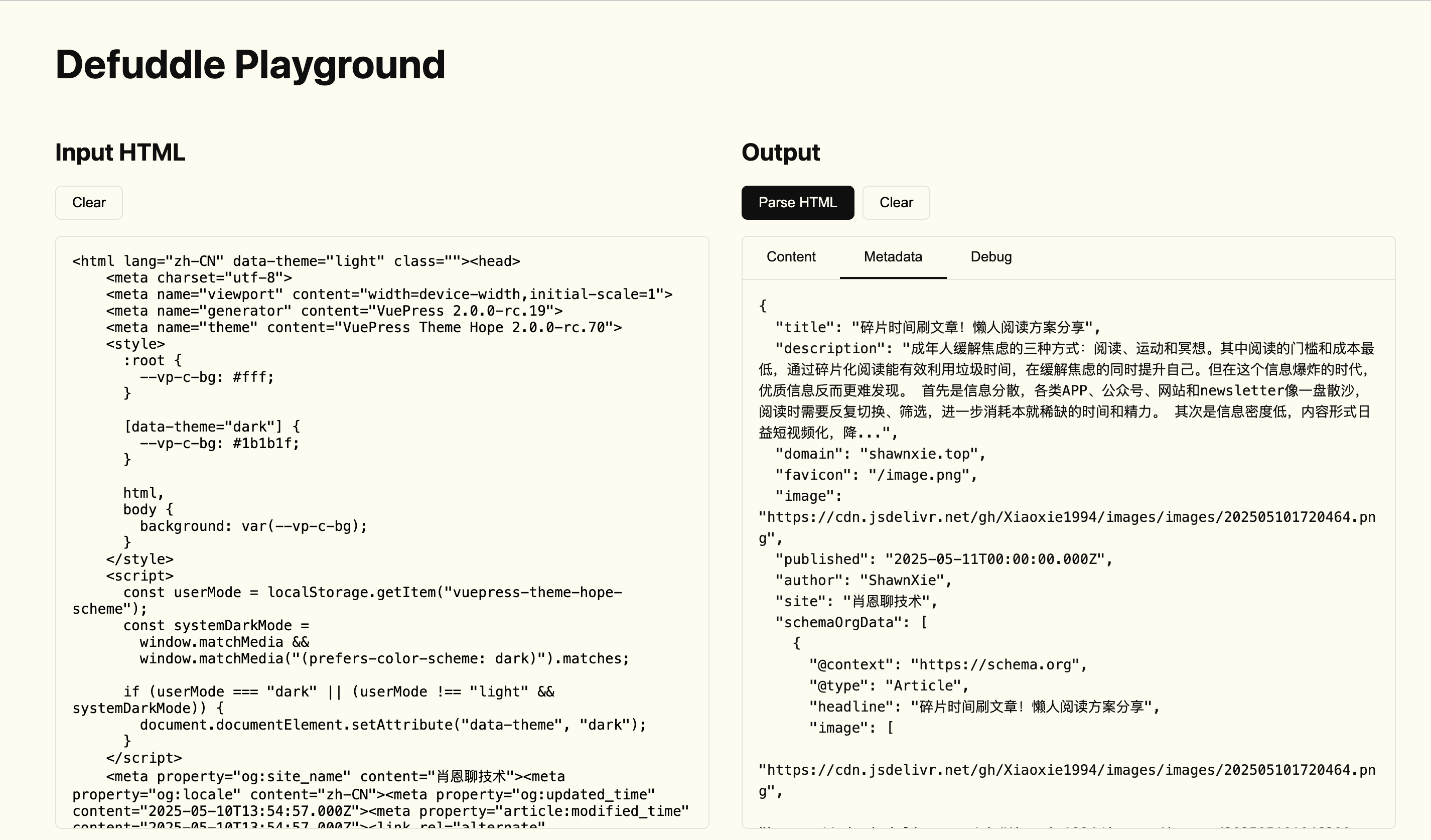This screenshot has width=1431, height=840.
Task: Click the "author" ShawnXie line
Action: (x=863, y=581)
